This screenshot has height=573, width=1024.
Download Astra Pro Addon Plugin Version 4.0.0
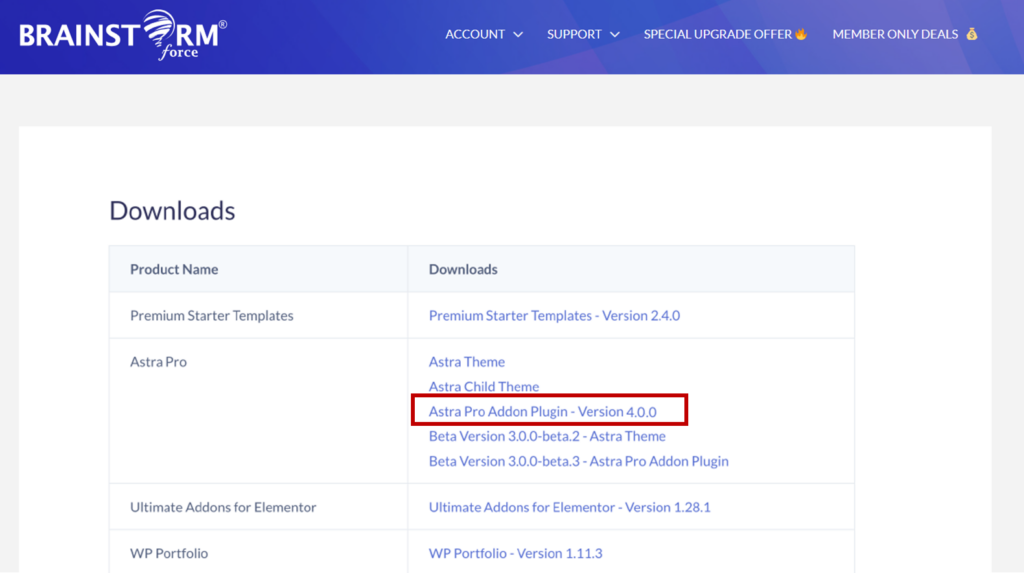click(542, 412)
